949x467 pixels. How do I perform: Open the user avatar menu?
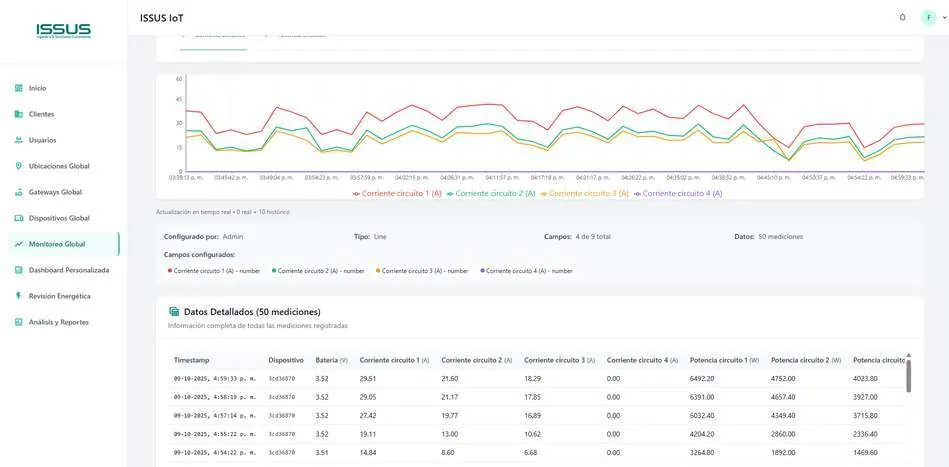click(928, 18)
